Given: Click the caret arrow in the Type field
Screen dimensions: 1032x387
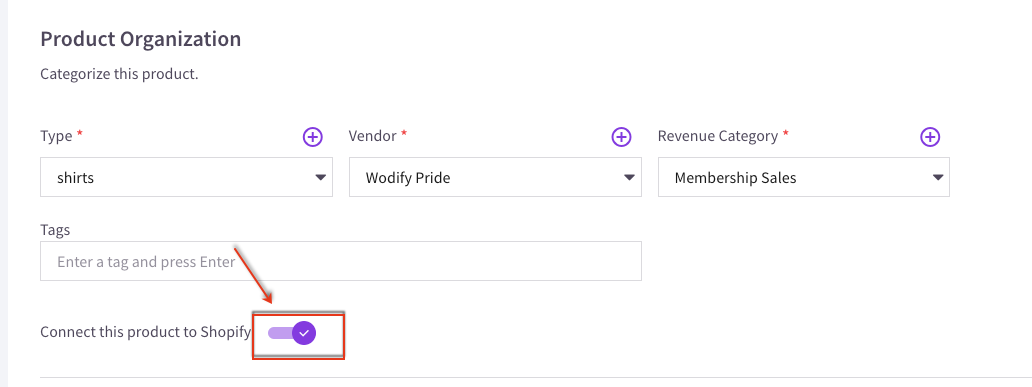Looking at the screenshot, I should point(321,178).
